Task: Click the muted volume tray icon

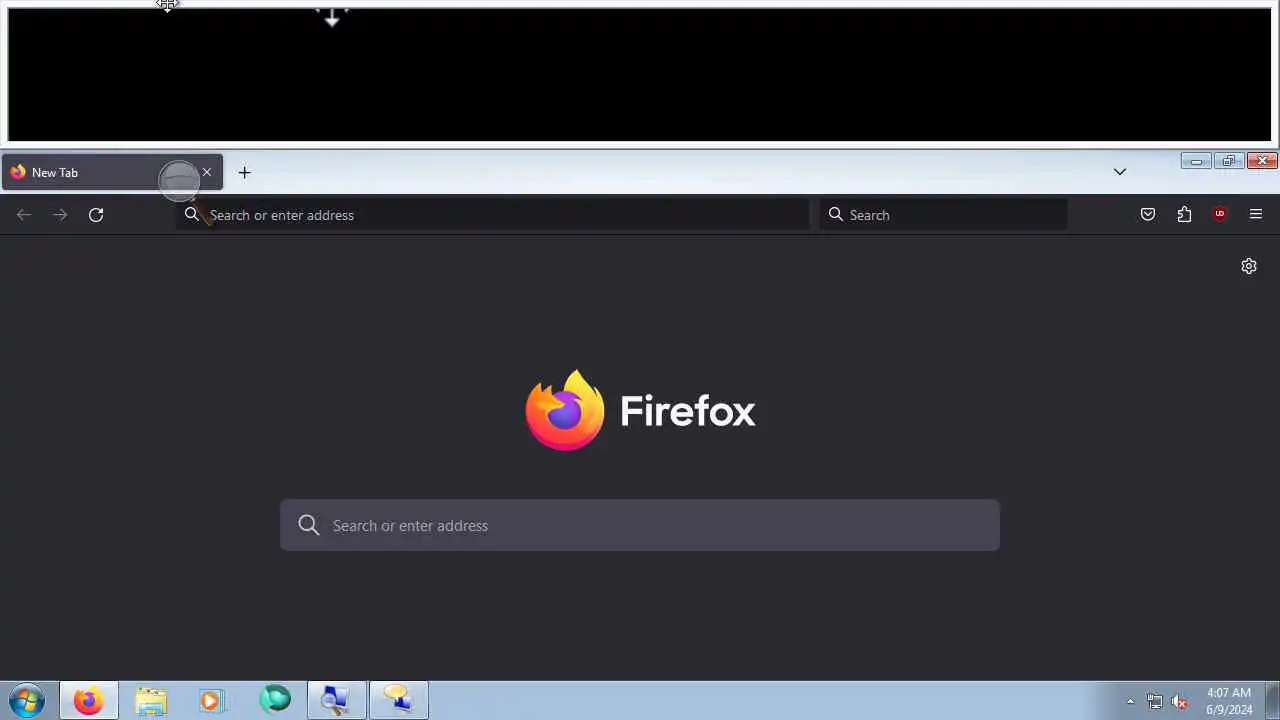Action: pos(1180,701)
